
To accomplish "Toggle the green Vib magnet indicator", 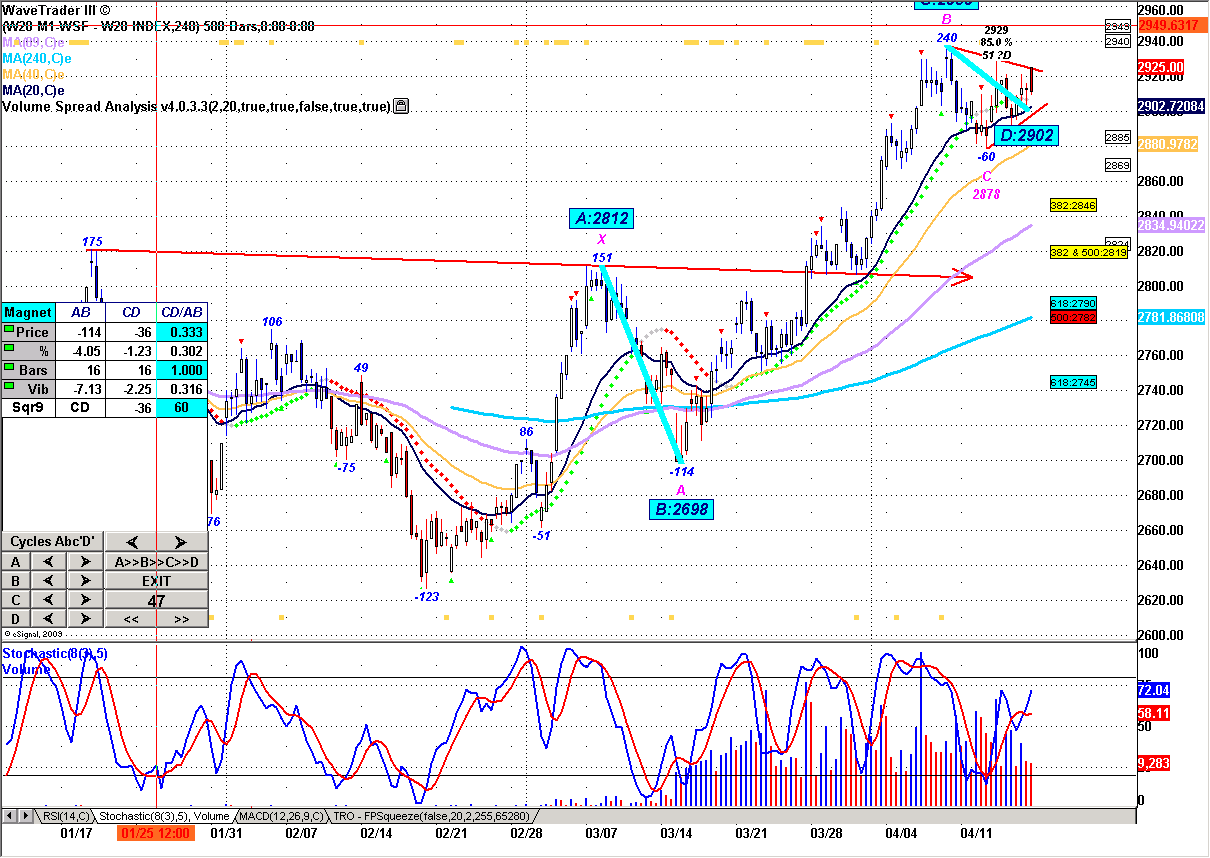I will coord(10,388).
